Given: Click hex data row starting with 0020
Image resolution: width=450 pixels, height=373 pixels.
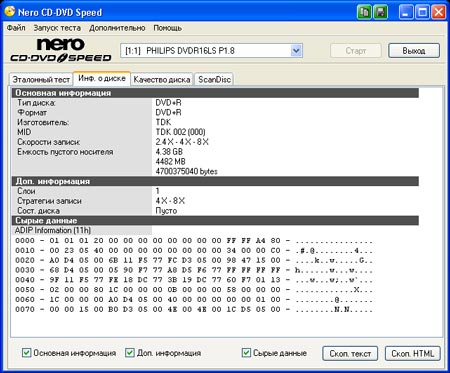Looking at the screenshot, I should pyautogui.click(x=194, y=260).
